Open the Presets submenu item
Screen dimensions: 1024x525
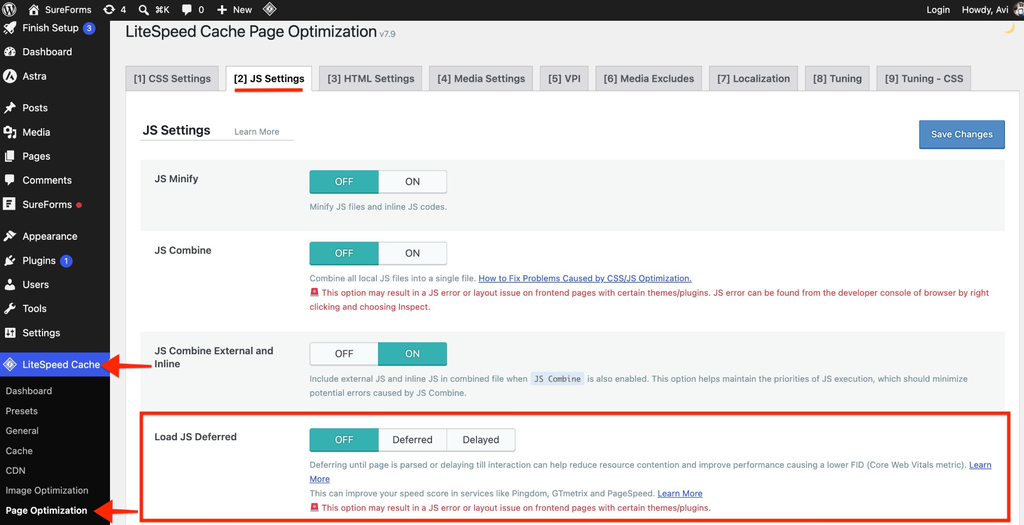click(x=22, y=411)
